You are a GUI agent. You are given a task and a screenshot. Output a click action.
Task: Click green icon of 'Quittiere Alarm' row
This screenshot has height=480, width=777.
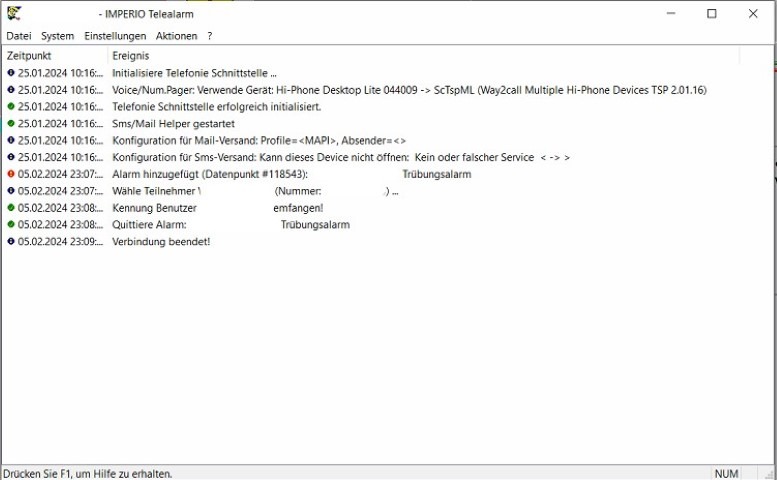[x=11, y=225]
